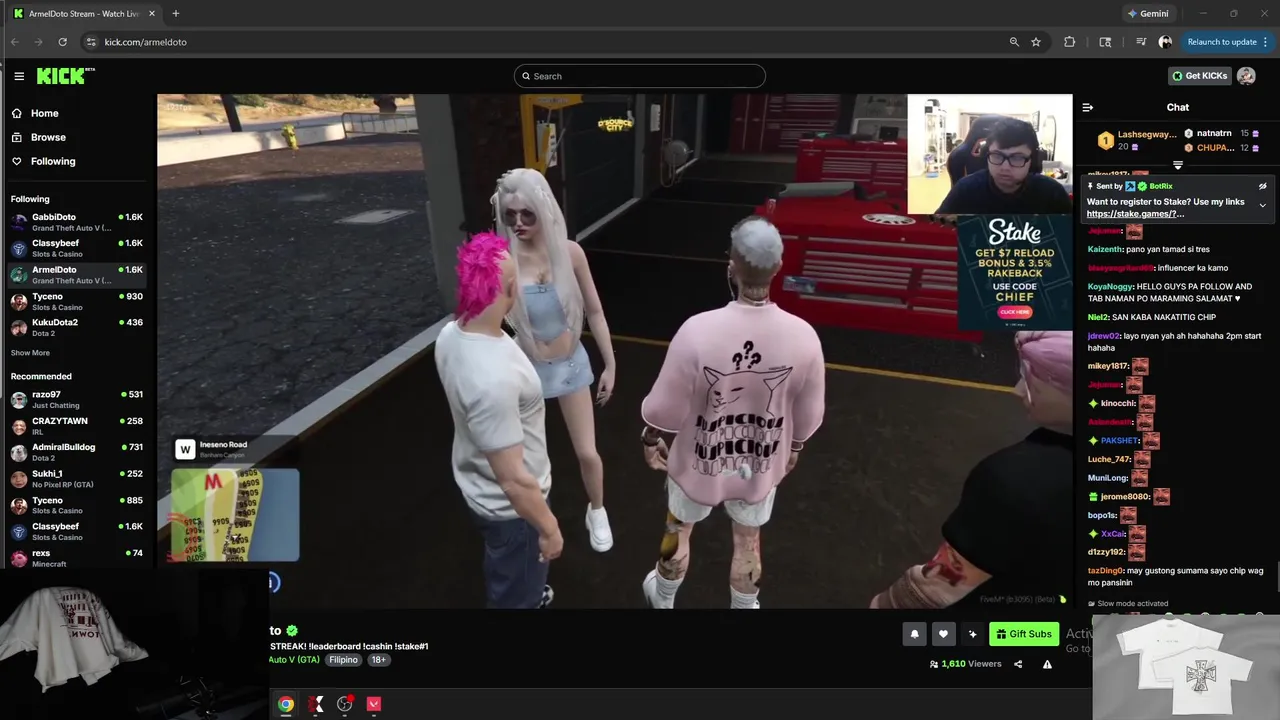Report stream with warning triangle icon

(x=1047, y=664)
